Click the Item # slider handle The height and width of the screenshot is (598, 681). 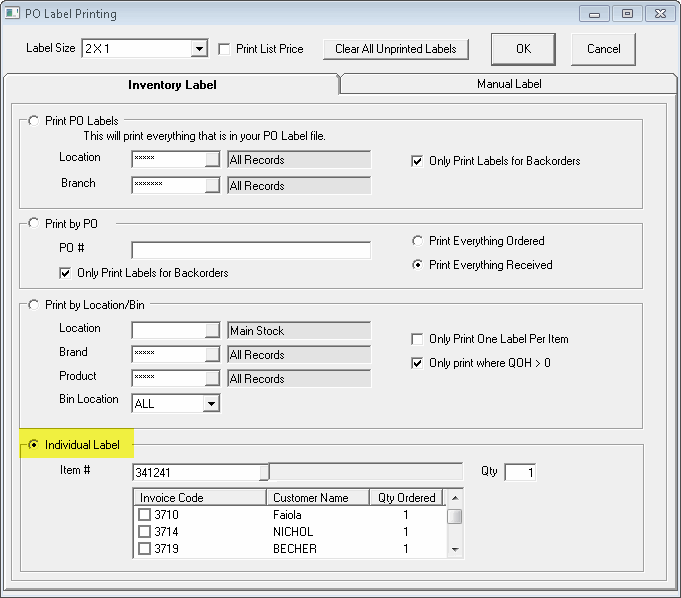(265, 472)
